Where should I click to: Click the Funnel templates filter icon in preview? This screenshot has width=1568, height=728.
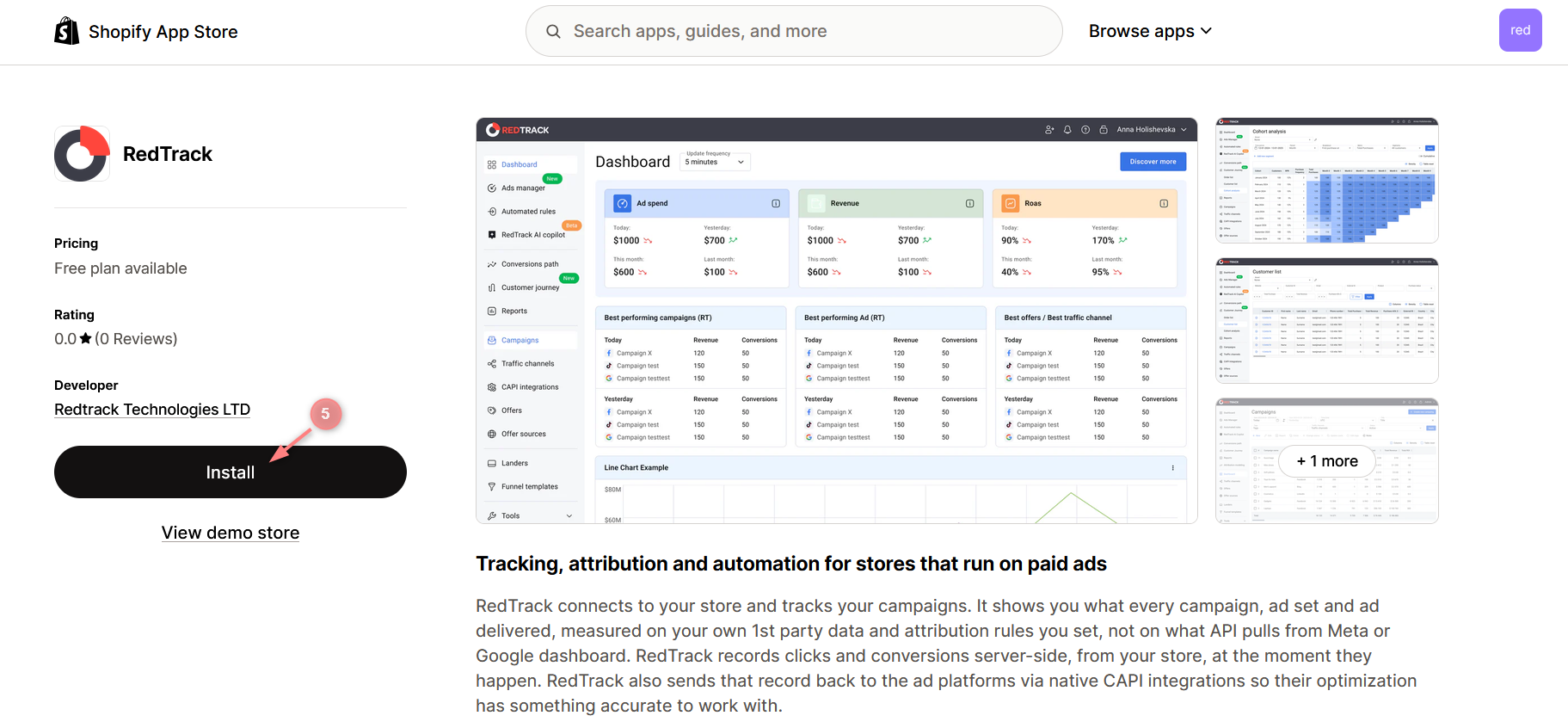click(x=492, y=486)
